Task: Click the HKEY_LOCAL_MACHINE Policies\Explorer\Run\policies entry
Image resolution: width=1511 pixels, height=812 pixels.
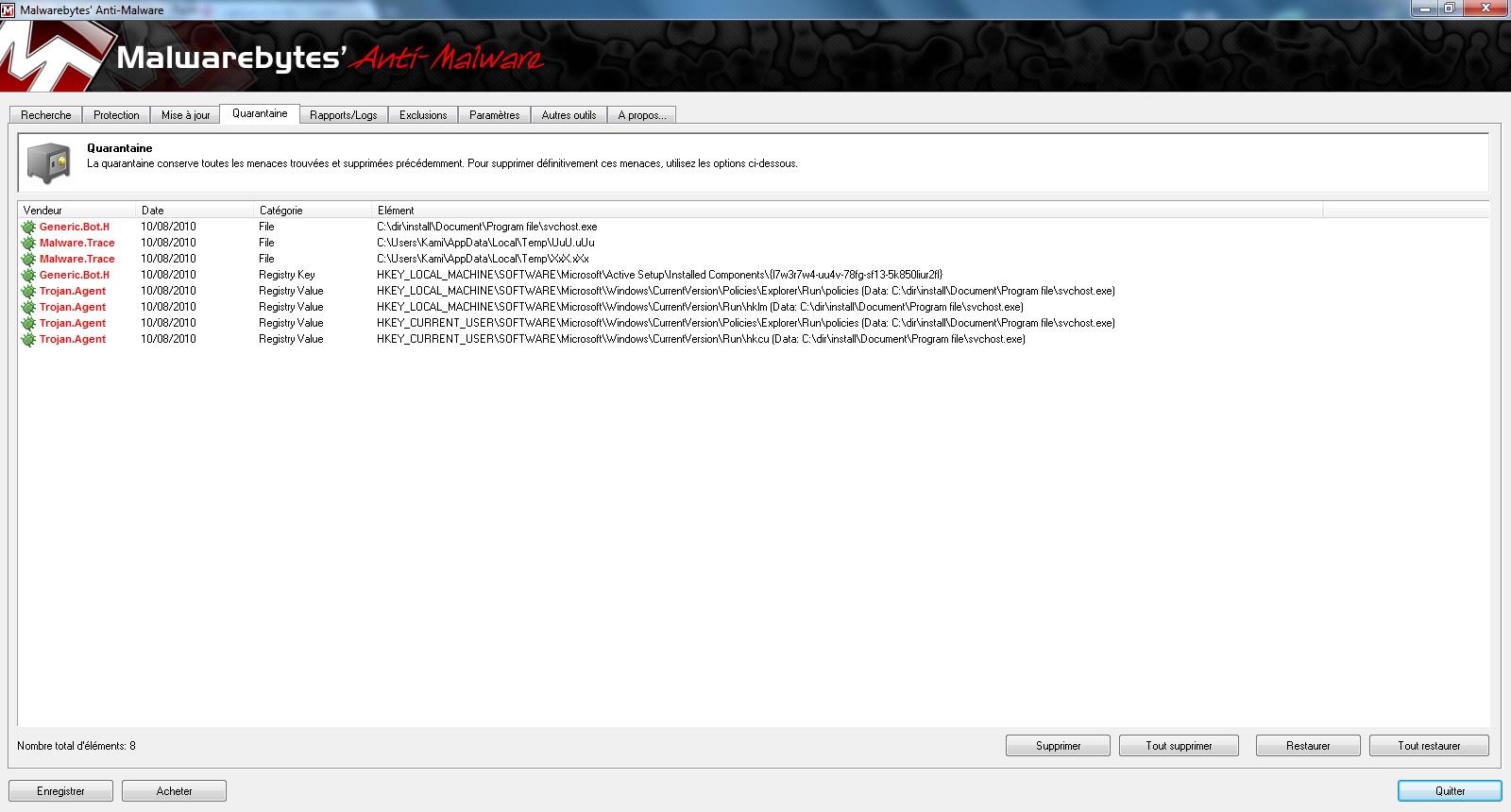Action: (746, 291)
